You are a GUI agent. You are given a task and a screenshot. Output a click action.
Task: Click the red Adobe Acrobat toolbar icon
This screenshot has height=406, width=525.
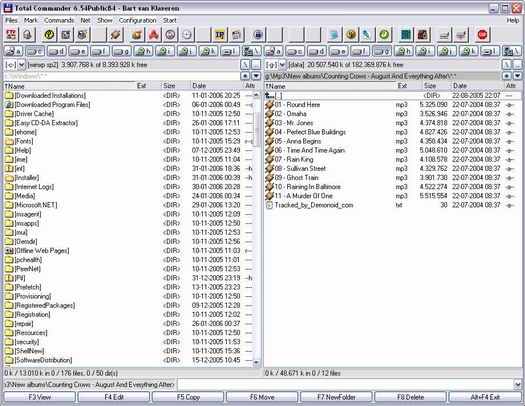(153, 34)
